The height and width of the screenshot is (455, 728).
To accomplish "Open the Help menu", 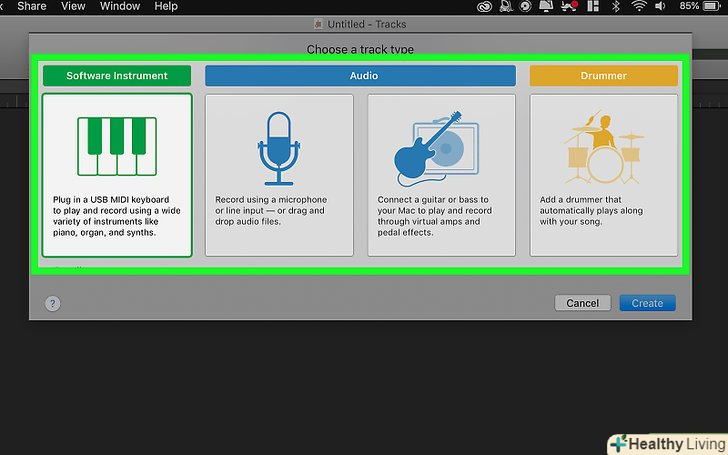I will [166, 6].
